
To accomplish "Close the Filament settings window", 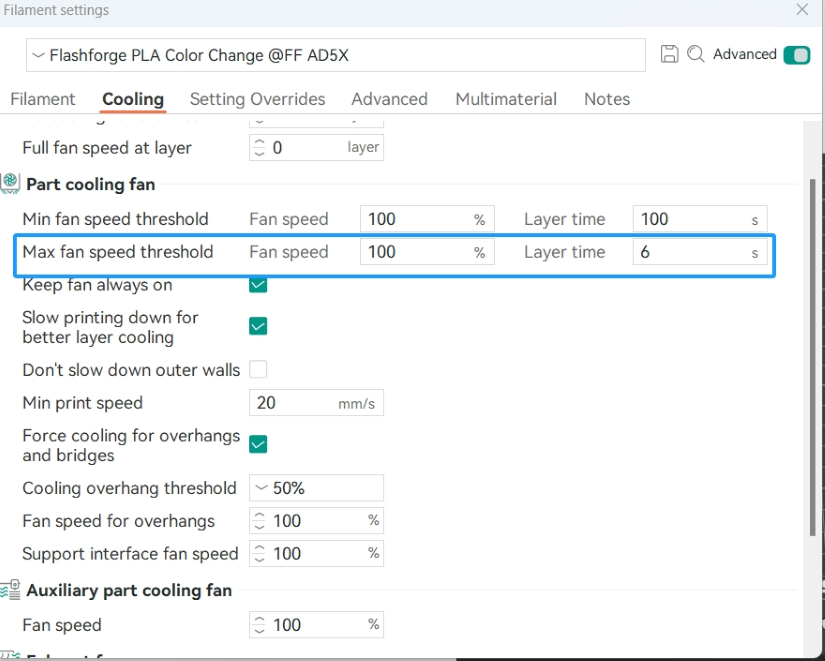I will coord(802,10).
